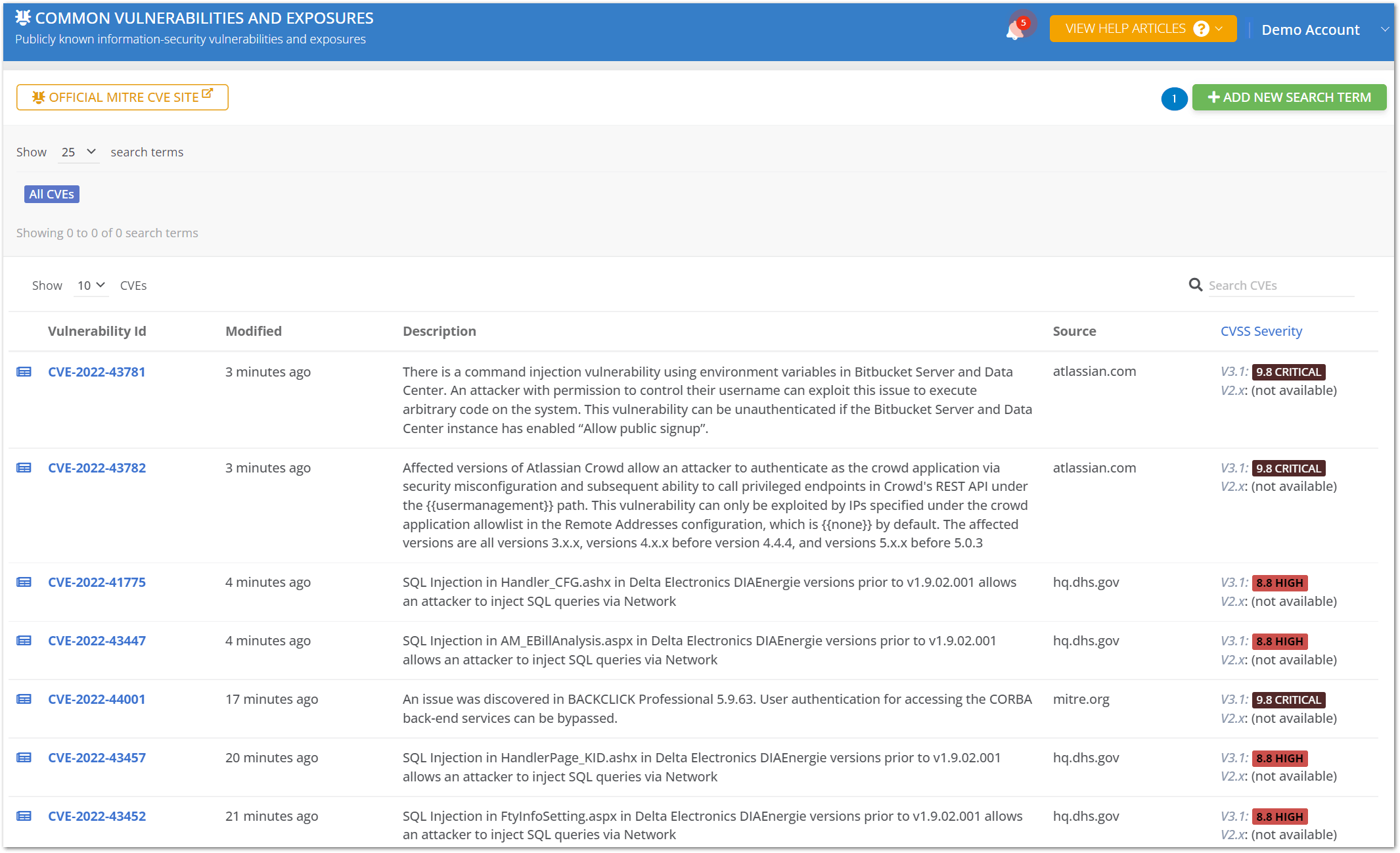Select the All CVEs filter tag
The height and width of the screenshot is (853, 1400).
point(51,194)
